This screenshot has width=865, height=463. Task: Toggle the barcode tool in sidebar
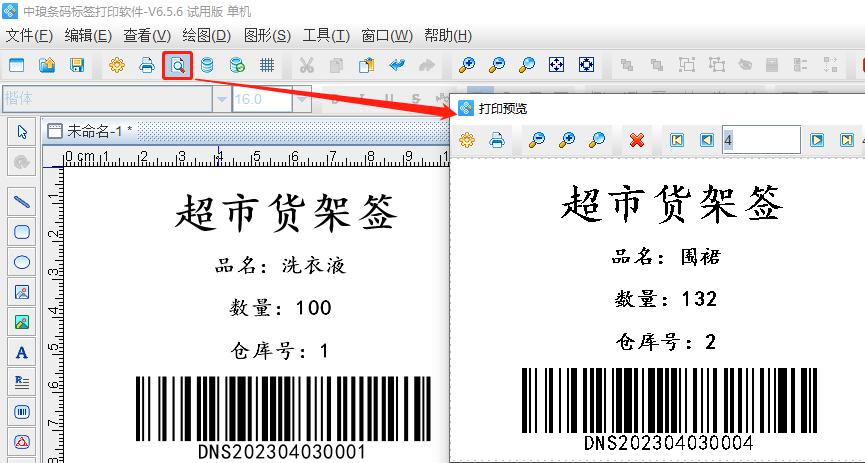click(22, 411)
